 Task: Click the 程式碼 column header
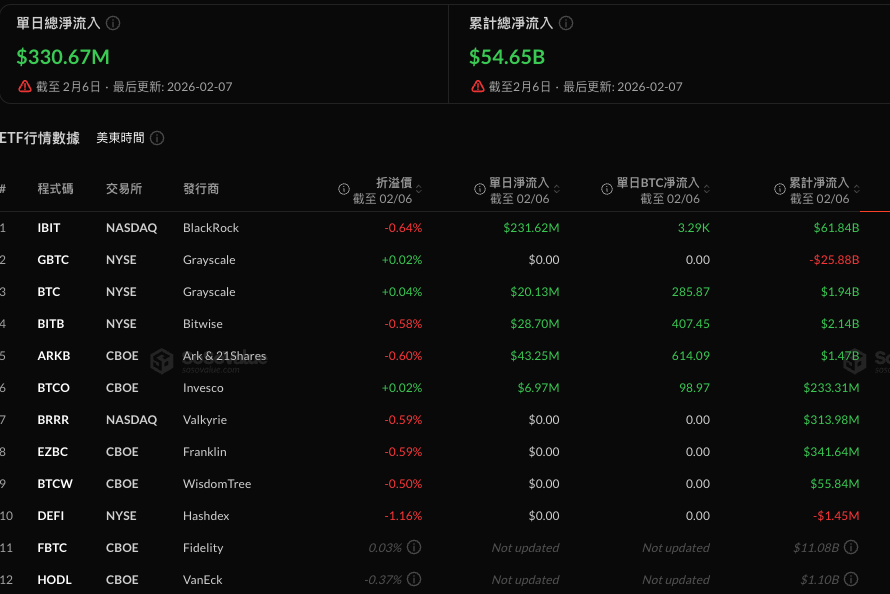point(55,188)
